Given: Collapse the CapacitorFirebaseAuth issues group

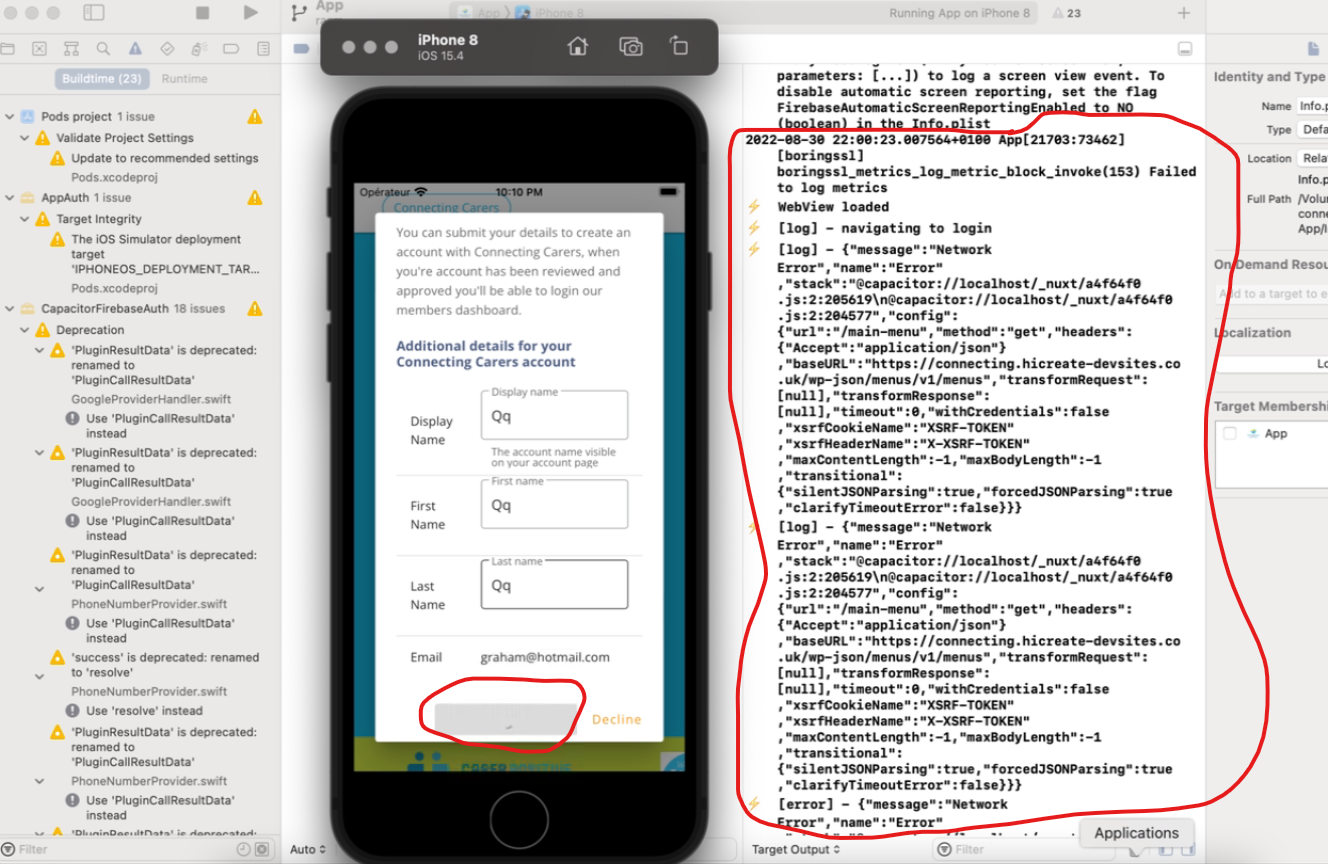Looking at the screenshot, I should [x=10, y=309].
